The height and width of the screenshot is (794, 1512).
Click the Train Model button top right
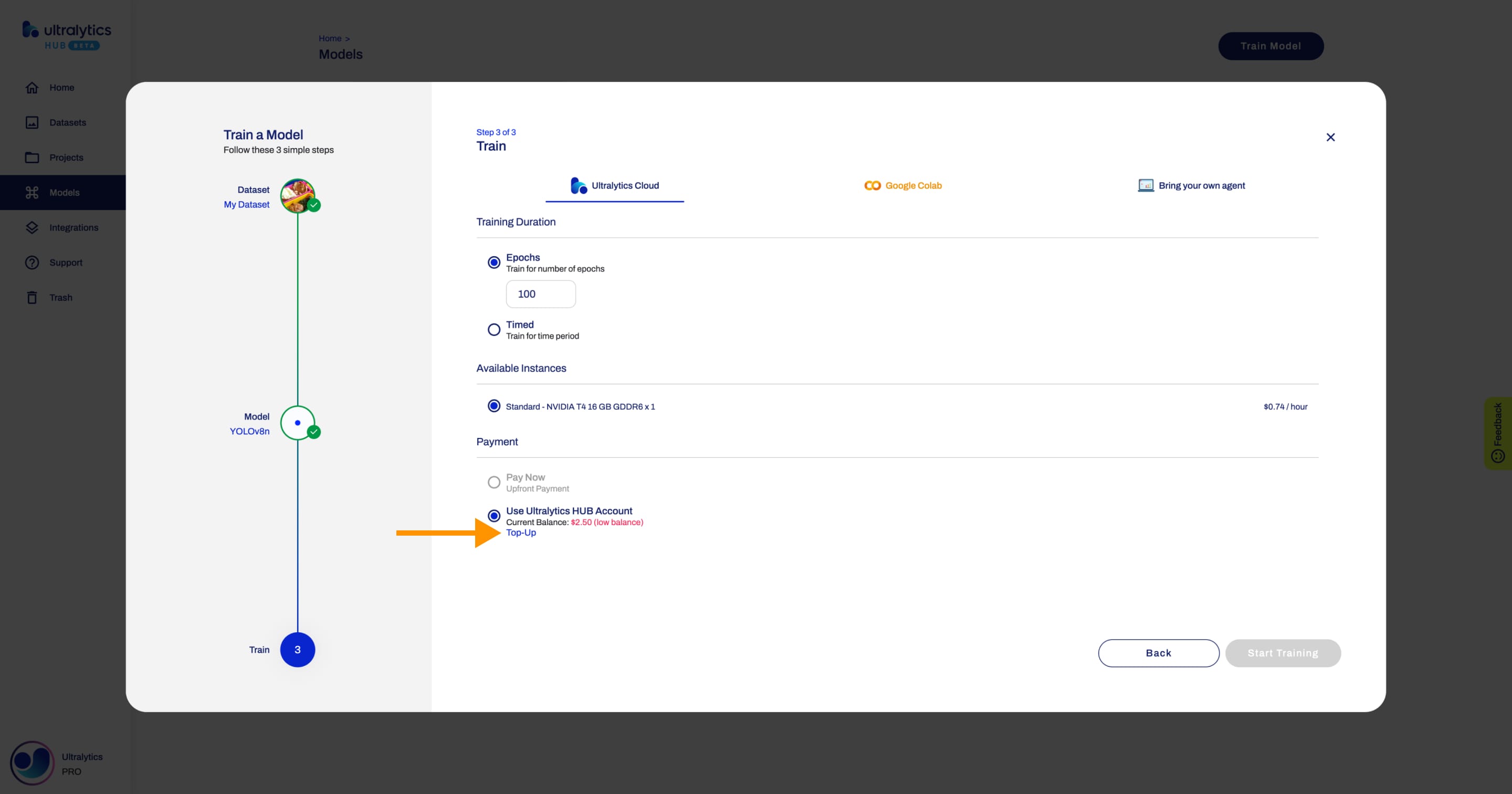pyautogui.click(x=1271, y=45)
